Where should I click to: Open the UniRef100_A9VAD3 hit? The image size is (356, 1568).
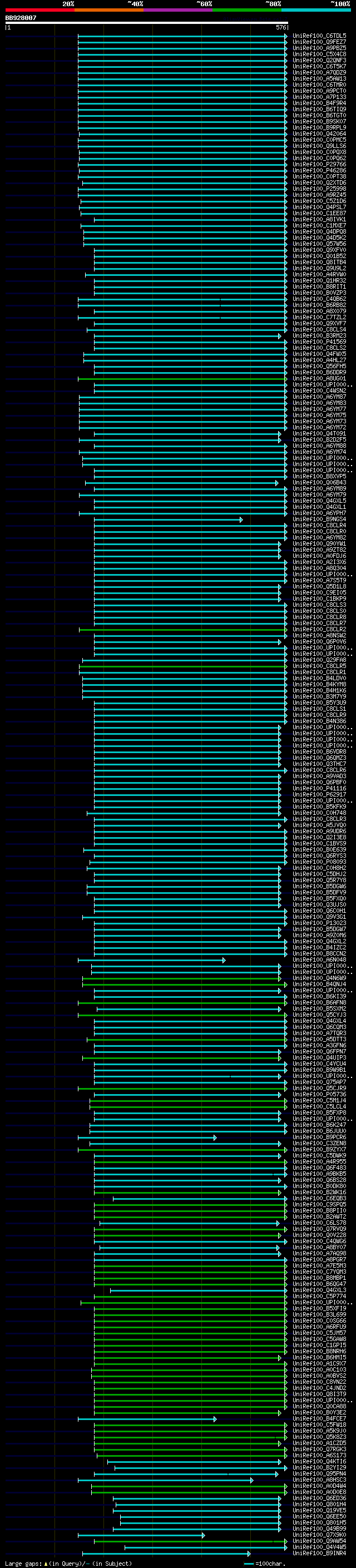click(x=319, y=776)
